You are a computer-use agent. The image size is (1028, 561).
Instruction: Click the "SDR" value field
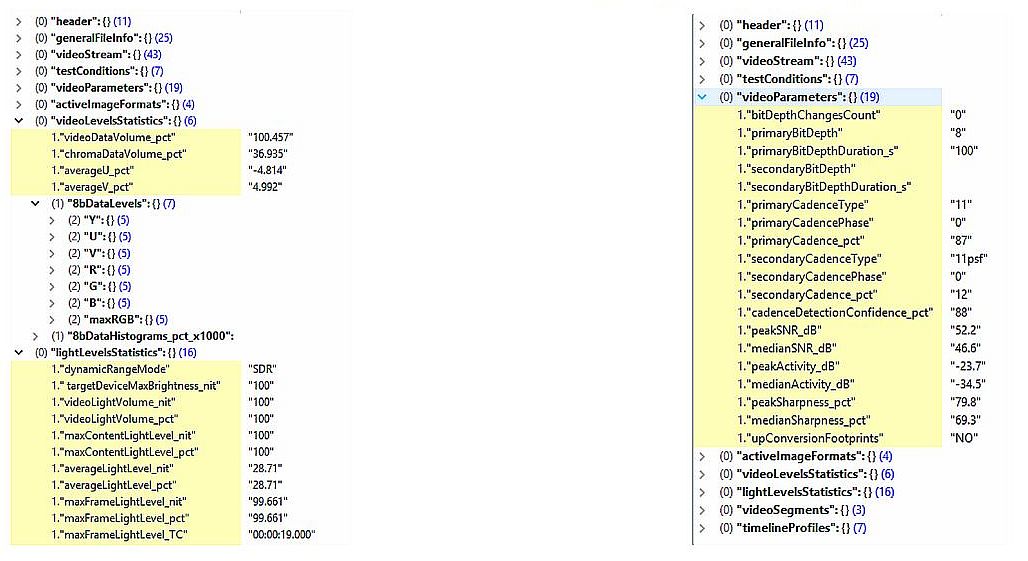(262, 369)
